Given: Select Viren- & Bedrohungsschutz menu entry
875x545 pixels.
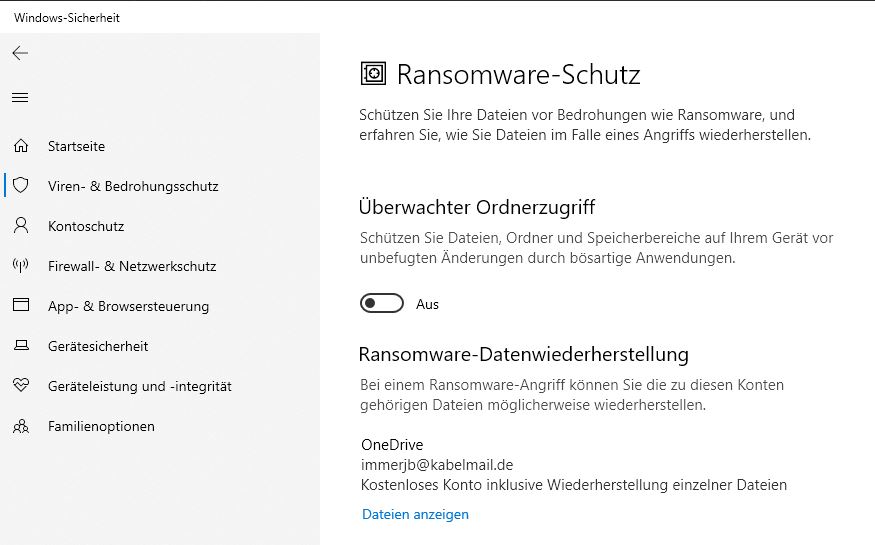Looking at the screenshot, I should point(133,186).
